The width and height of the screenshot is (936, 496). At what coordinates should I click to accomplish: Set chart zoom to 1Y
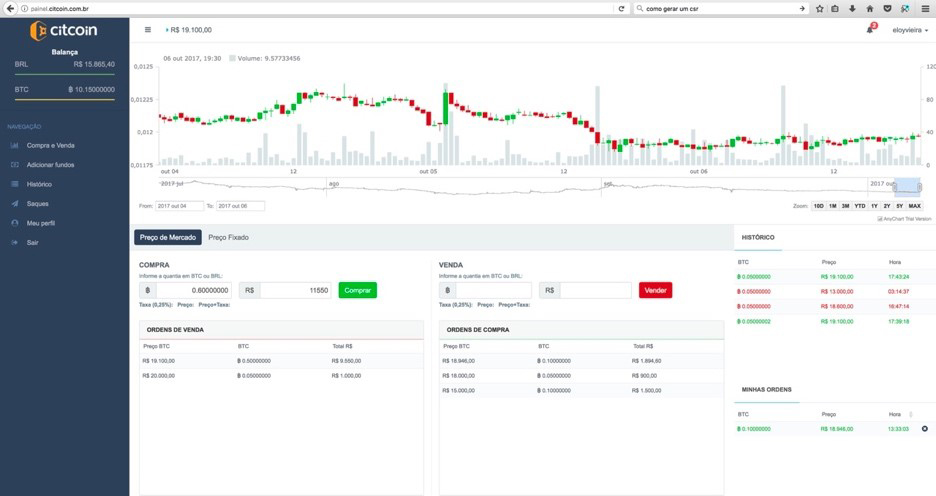click(874, 206)
